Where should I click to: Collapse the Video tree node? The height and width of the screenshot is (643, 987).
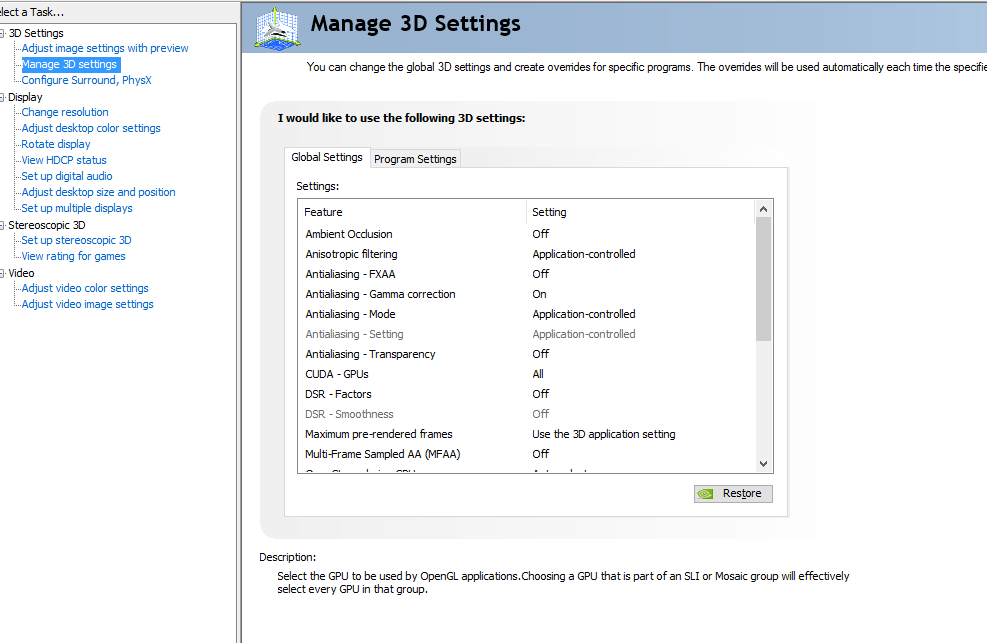pyautogui.click(x=3, y=273)
